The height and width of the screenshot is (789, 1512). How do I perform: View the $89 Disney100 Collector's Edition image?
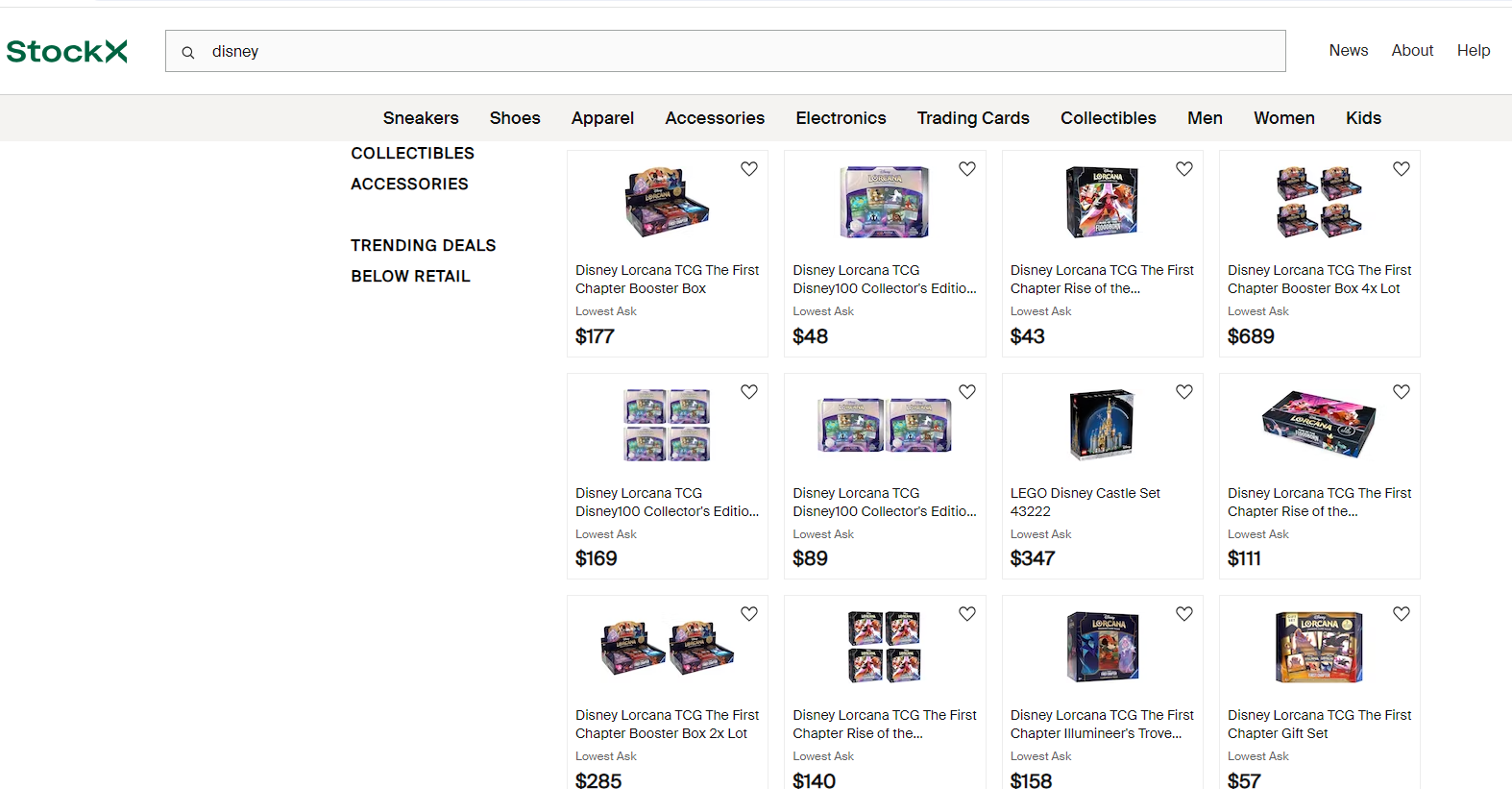885,425
